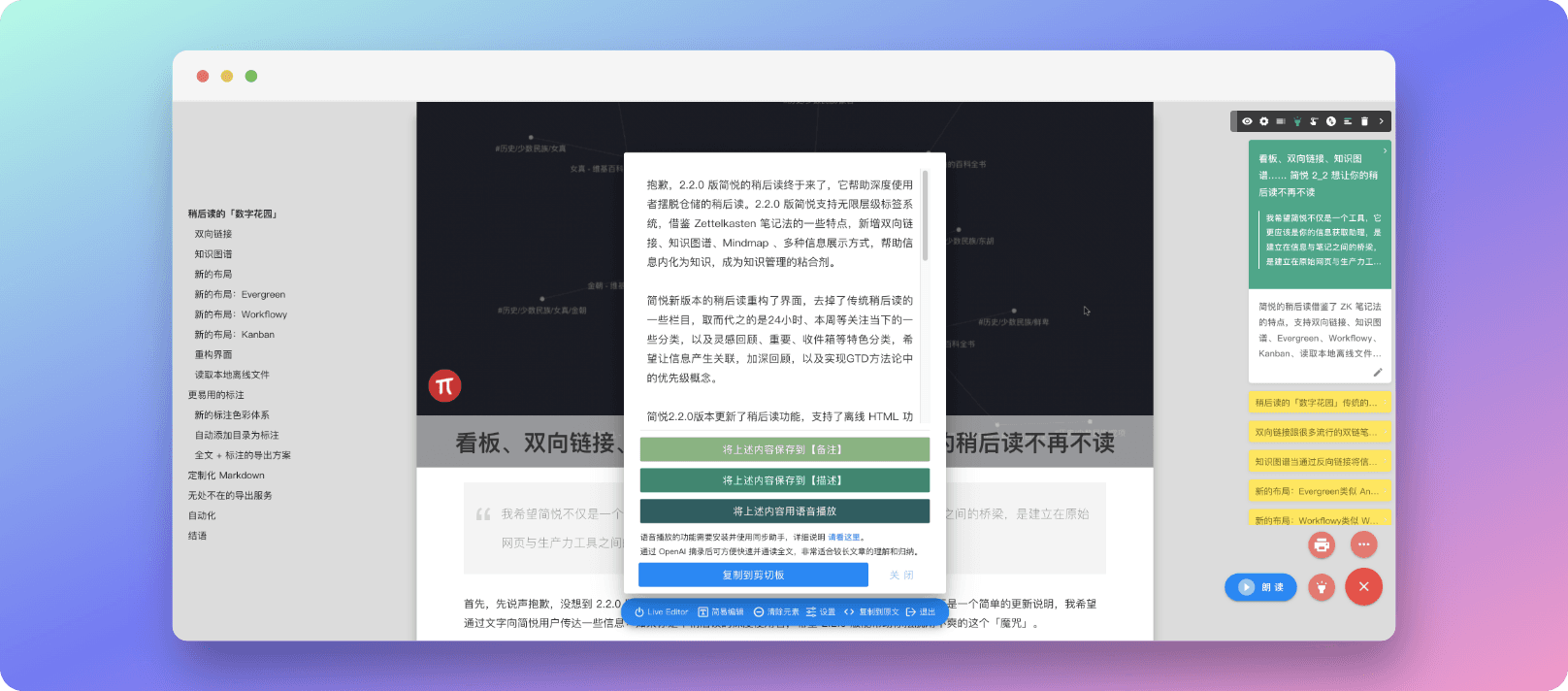
Task: Click the plain 新的布局 outline entry
Action: point(213,275)
